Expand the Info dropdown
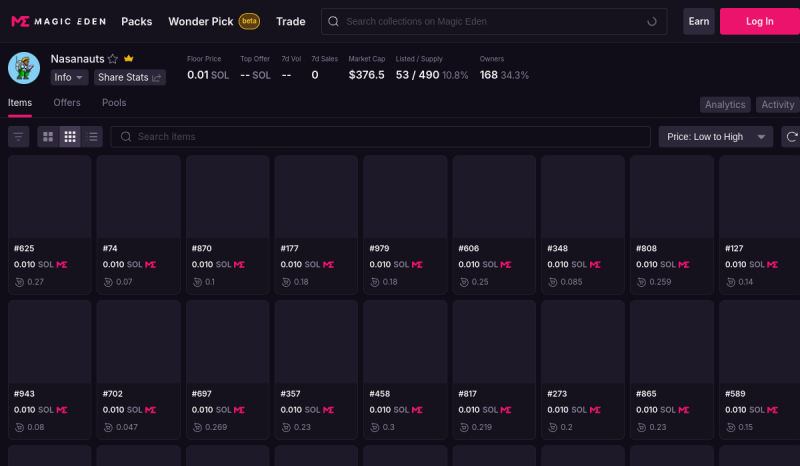Viewport: 800px width, 466px height. pos(69,77)
